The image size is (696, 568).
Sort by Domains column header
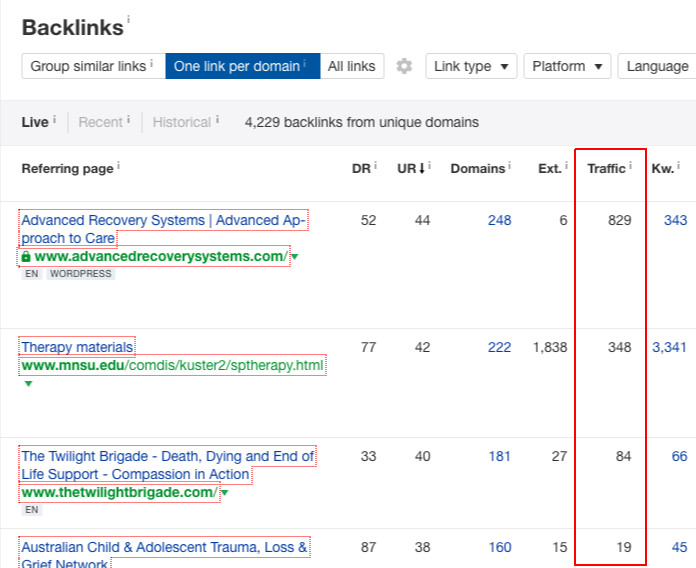pyautogui.click(x=478, y=169)
